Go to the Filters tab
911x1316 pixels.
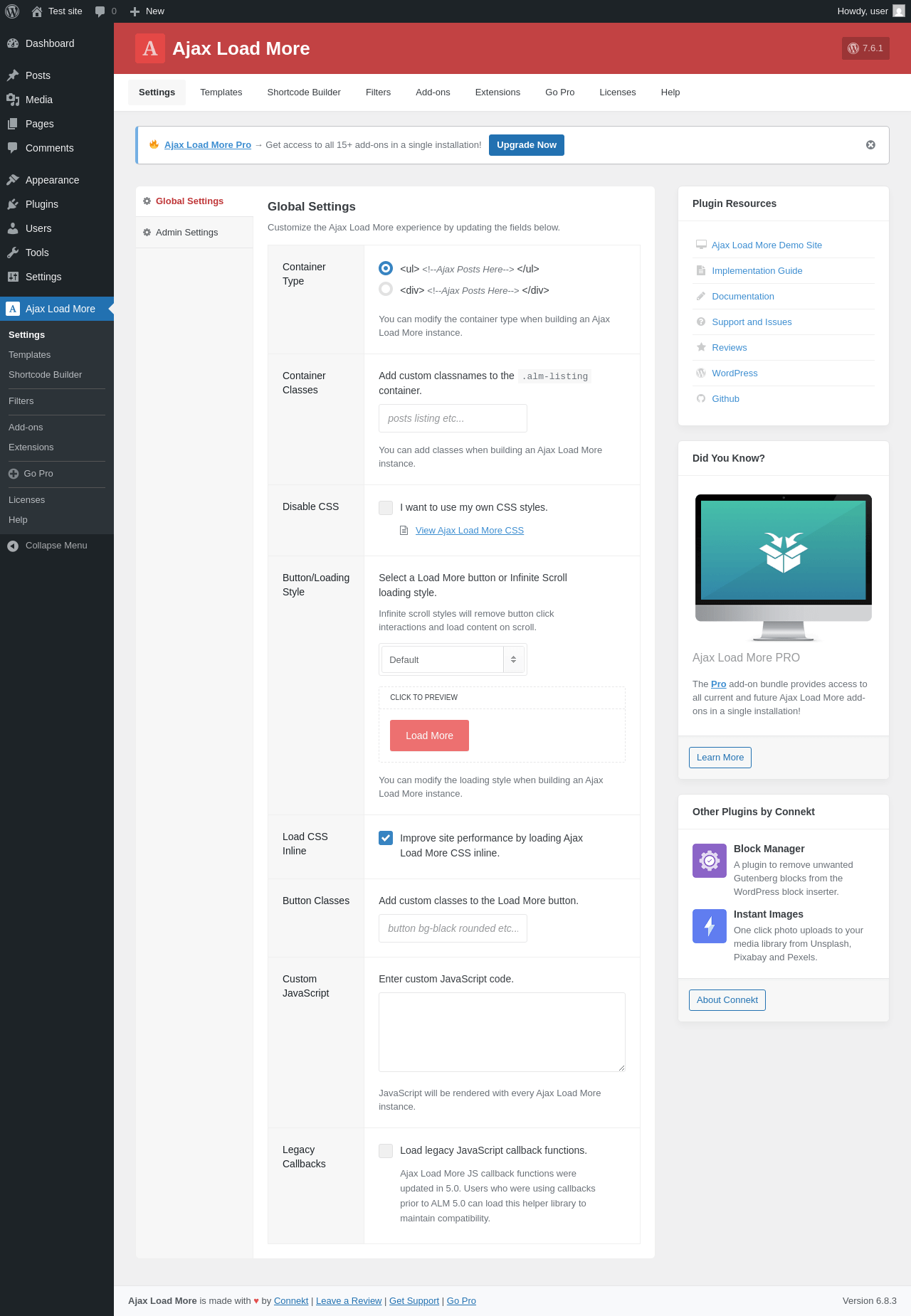pos(379,92)
